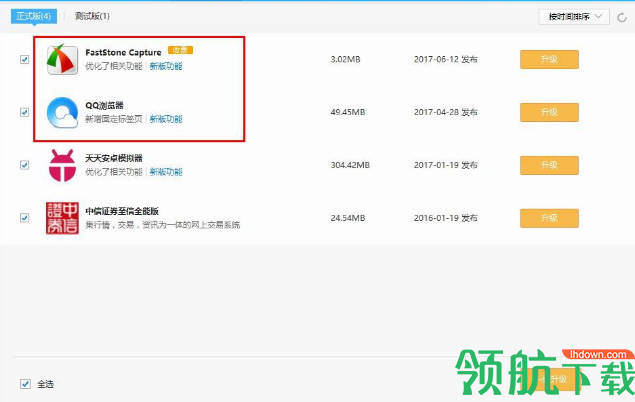
Task: Switch to the 测试版(1) tab
Action: tap(92, 16)
